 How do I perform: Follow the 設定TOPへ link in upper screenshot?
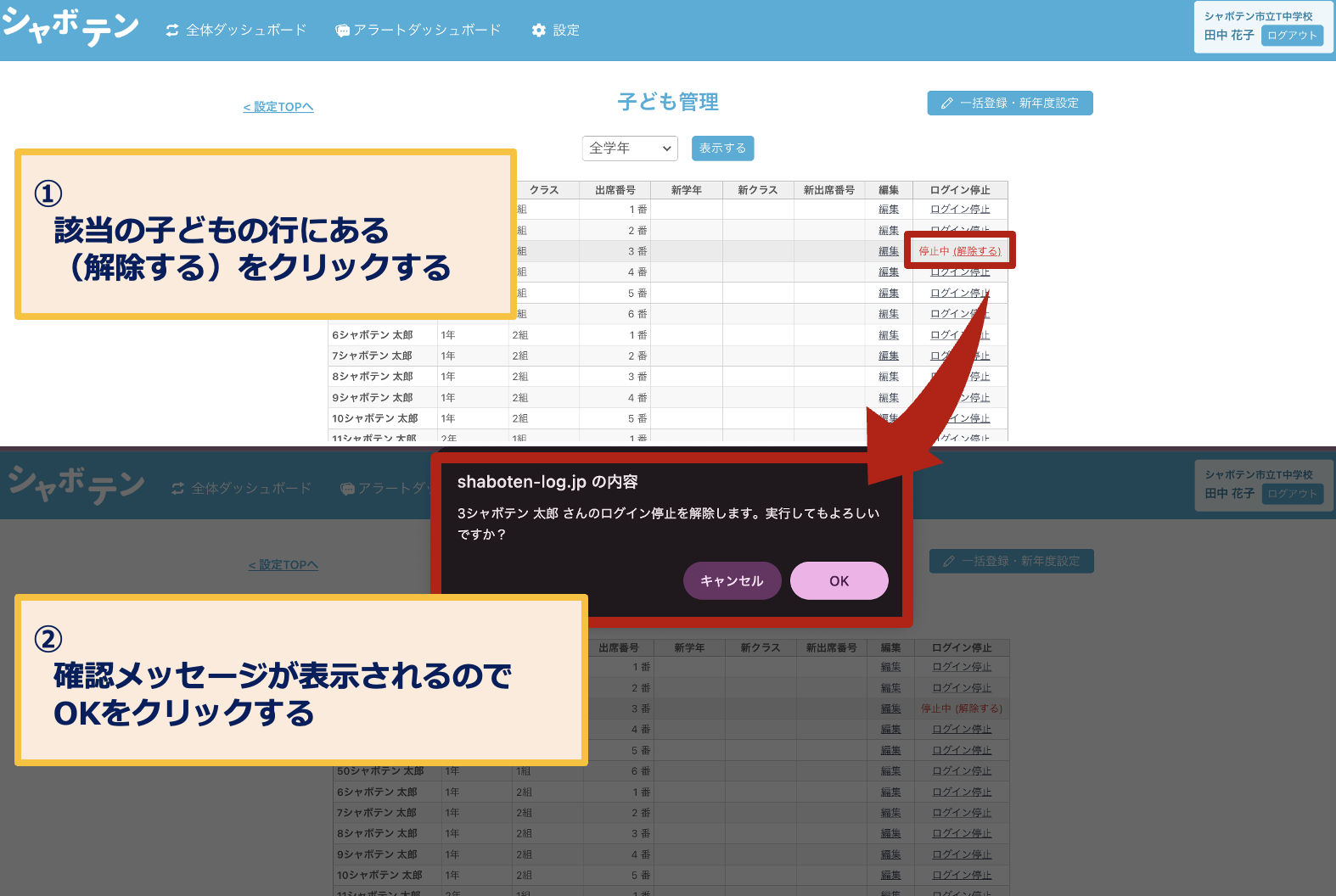tap(278, 107)
